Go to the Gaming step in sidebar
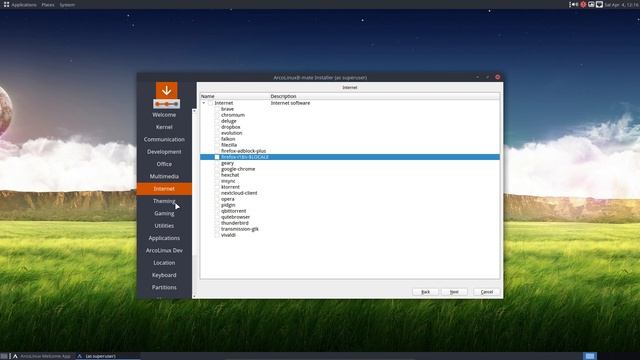The height and width of the screenshot is (360, 640). [164, 213]
